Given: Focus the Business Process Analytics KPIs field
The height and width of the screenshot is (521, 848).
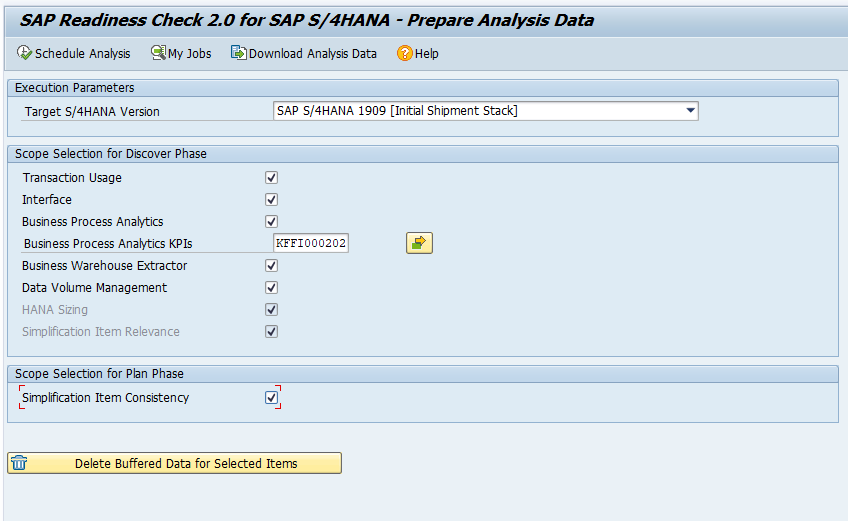Looking at the screenshot, I should point(311,243).
